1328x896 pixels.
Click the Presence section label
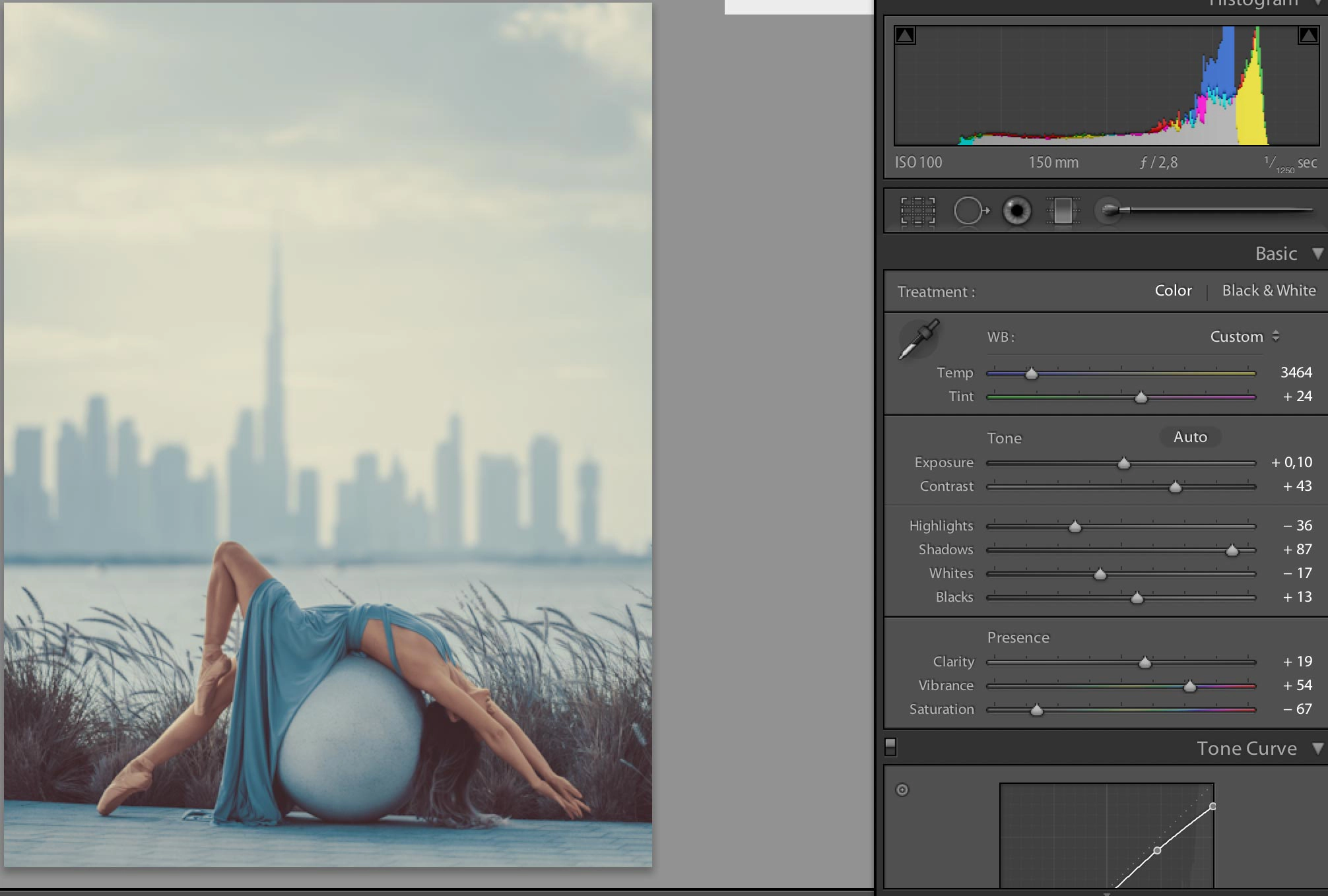pyautogui.click(x=1018, y=637)
